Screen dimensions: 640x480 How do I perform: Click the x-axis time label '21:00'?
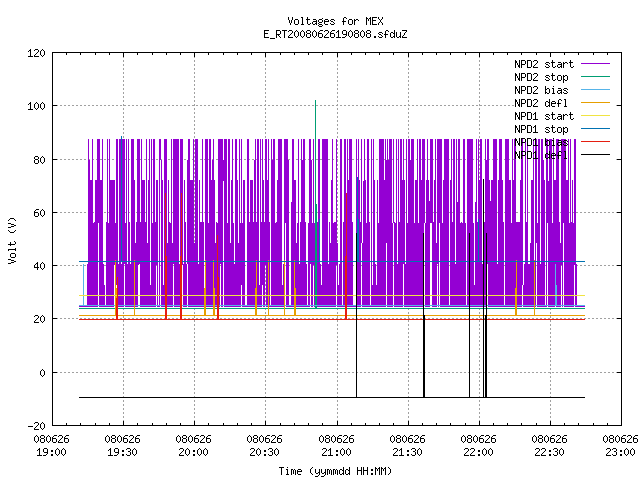[x=336, y=453]
